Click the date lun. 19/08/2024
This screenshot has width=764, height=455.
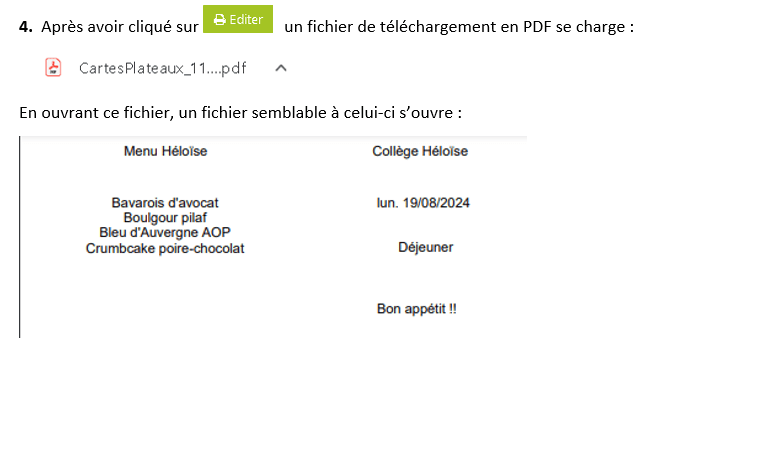(423, 203)
